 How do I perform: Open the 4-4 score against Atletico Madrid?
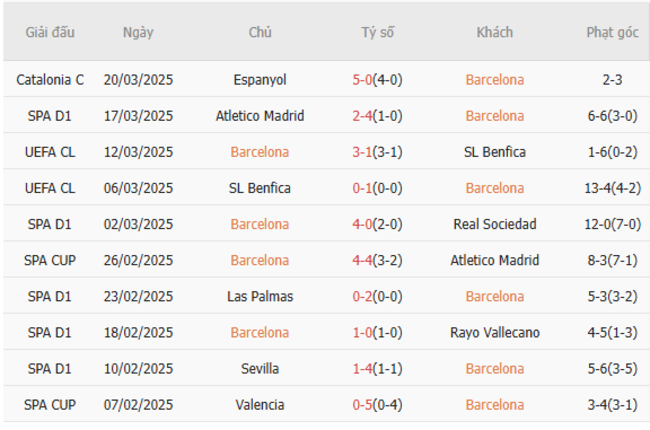(364, 260)
